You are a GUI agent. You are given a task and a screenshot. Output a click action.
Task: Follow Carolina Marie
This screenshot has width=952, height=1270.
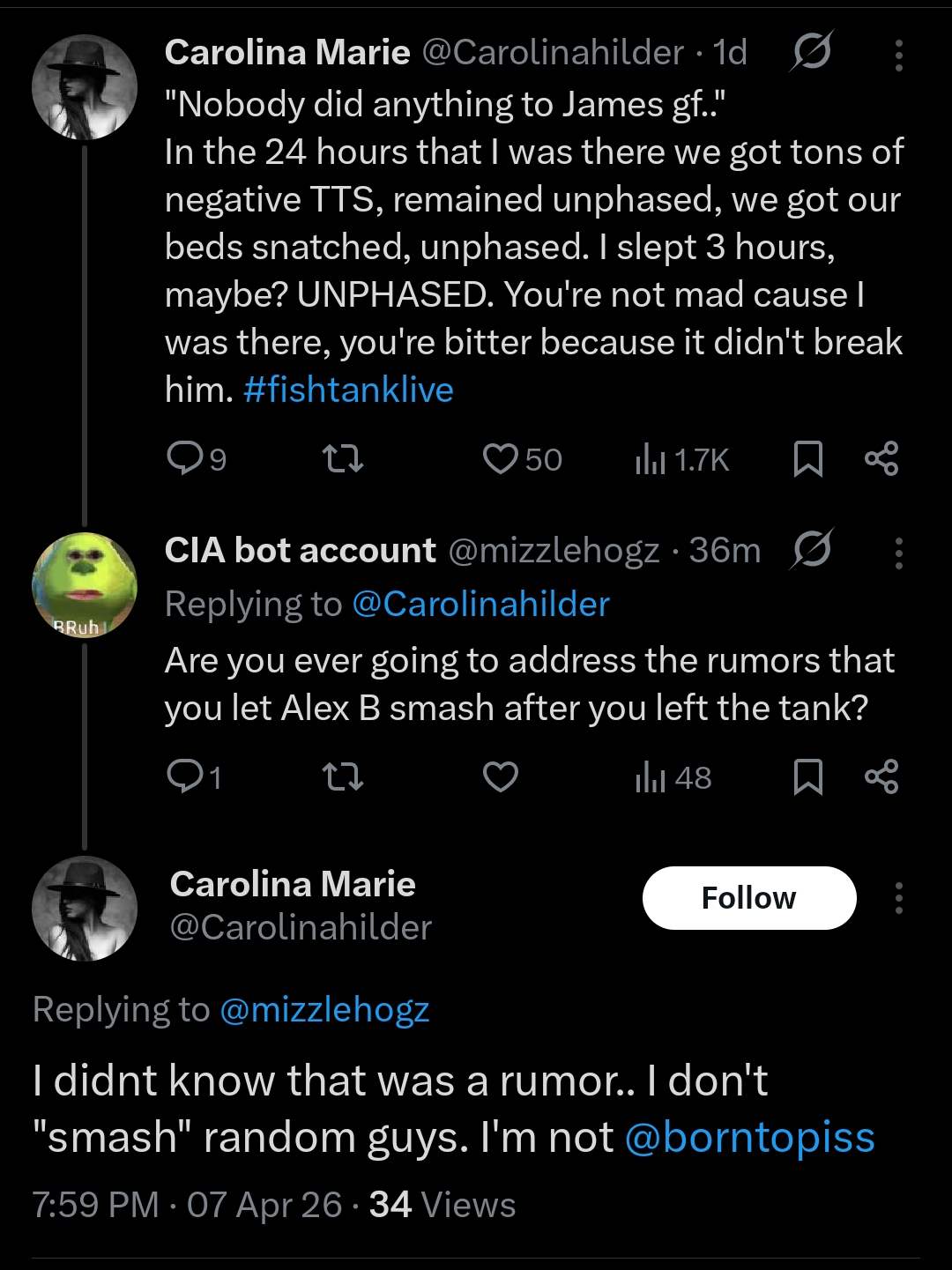point(749,898)
